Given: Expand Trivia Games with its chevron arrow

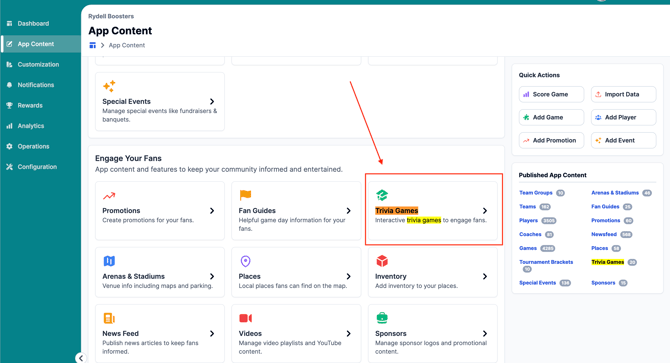Looking at the screenshot, I should [485, 211].
